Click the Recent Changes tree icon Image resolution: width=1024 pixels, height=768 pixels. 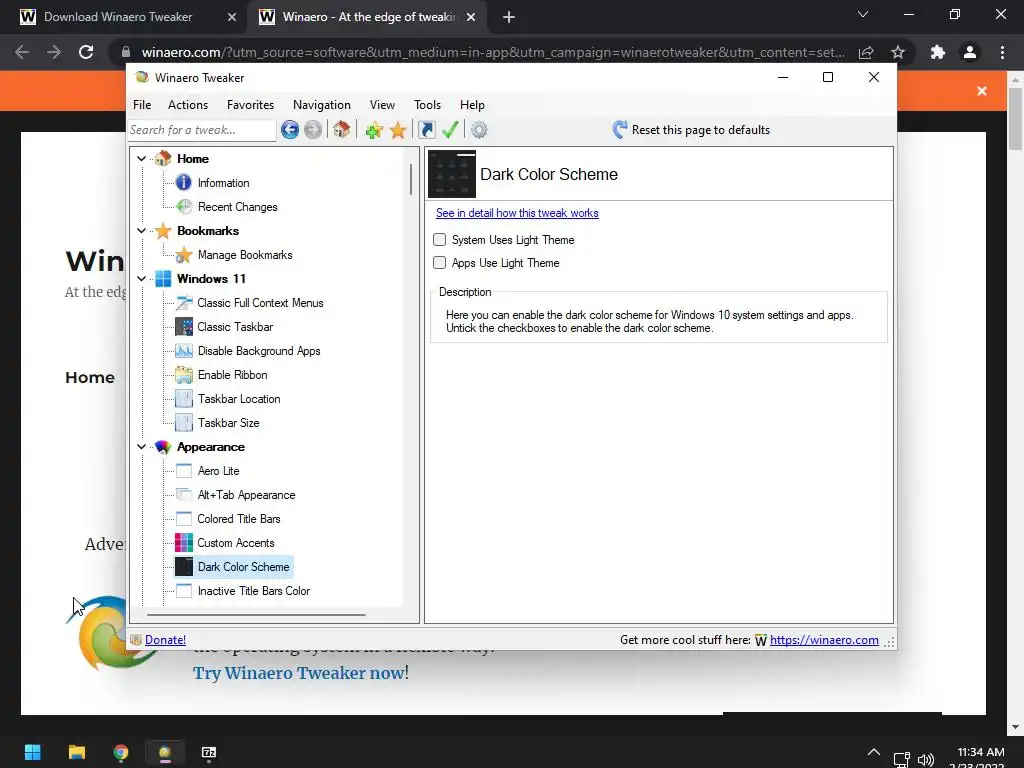tap(184, 206)
